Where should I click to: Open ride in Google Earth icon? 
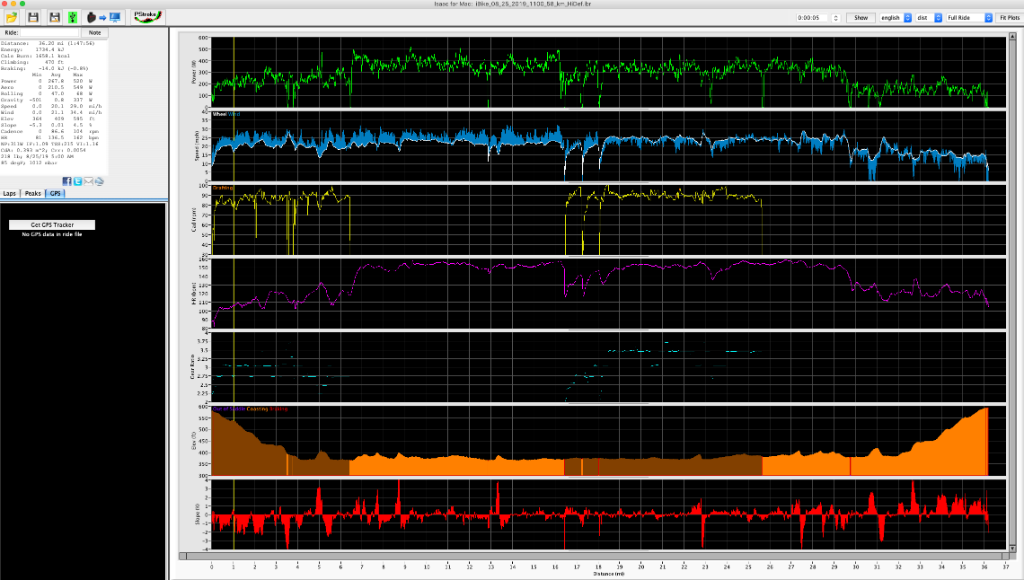tap(99, 181)
